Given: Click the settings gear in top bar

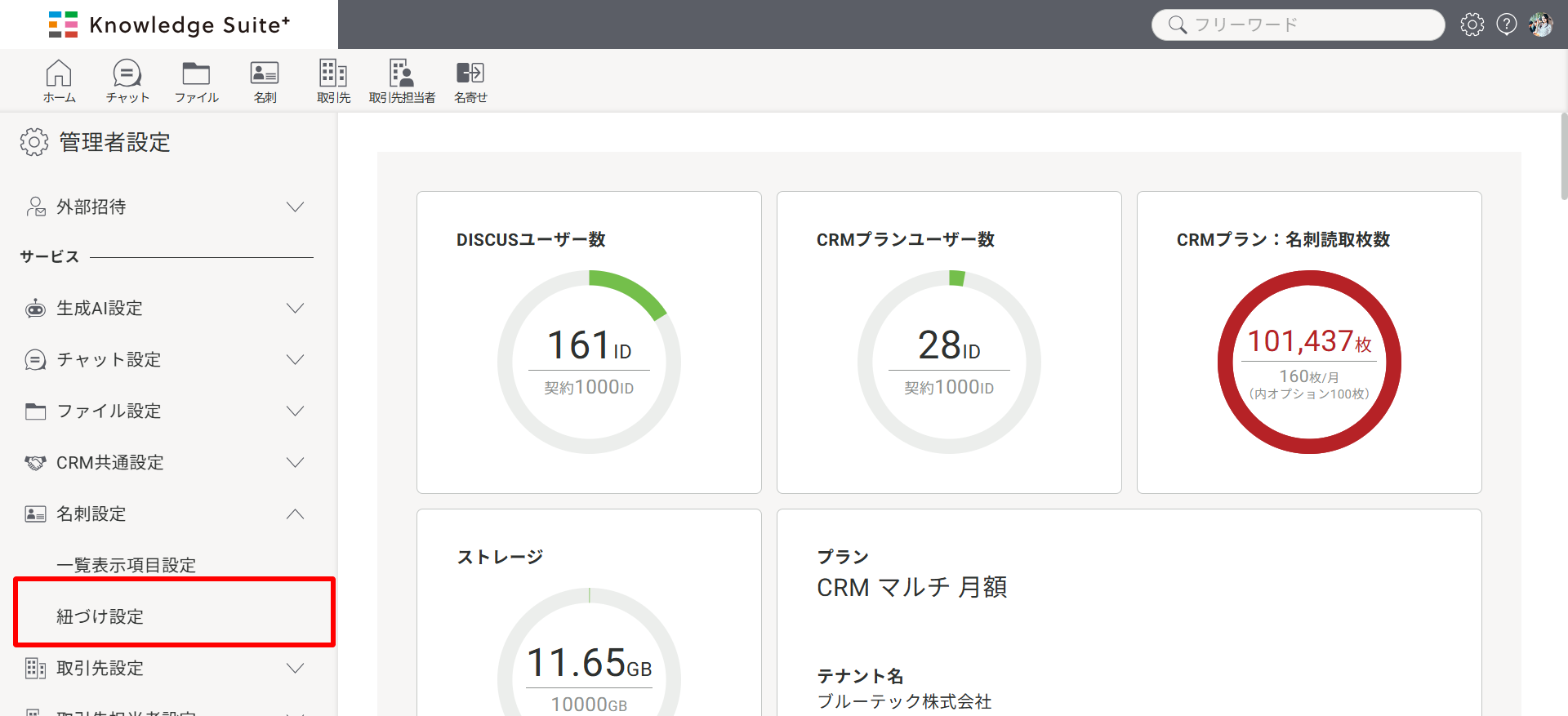Looking at the screenshot, I should (1472, 24).
